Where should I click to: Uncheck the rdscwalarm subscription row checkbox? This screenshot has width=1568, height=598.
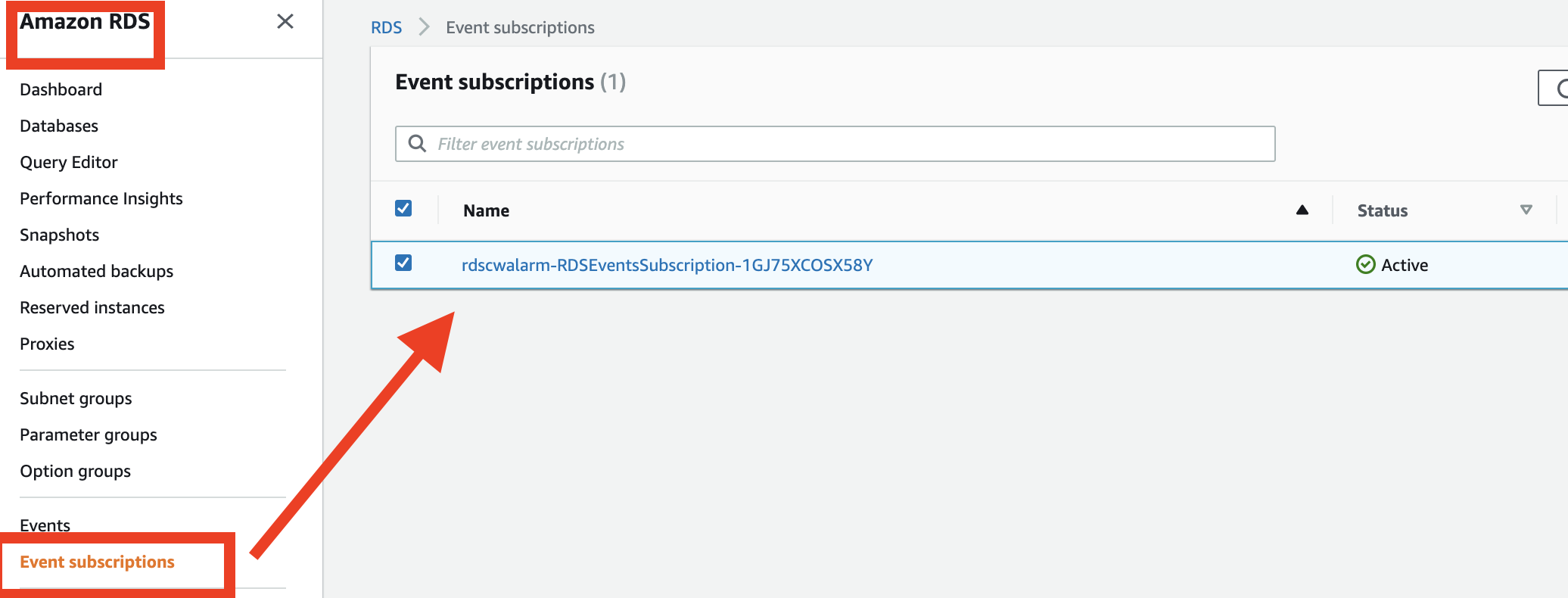click(x=403, y=263)
